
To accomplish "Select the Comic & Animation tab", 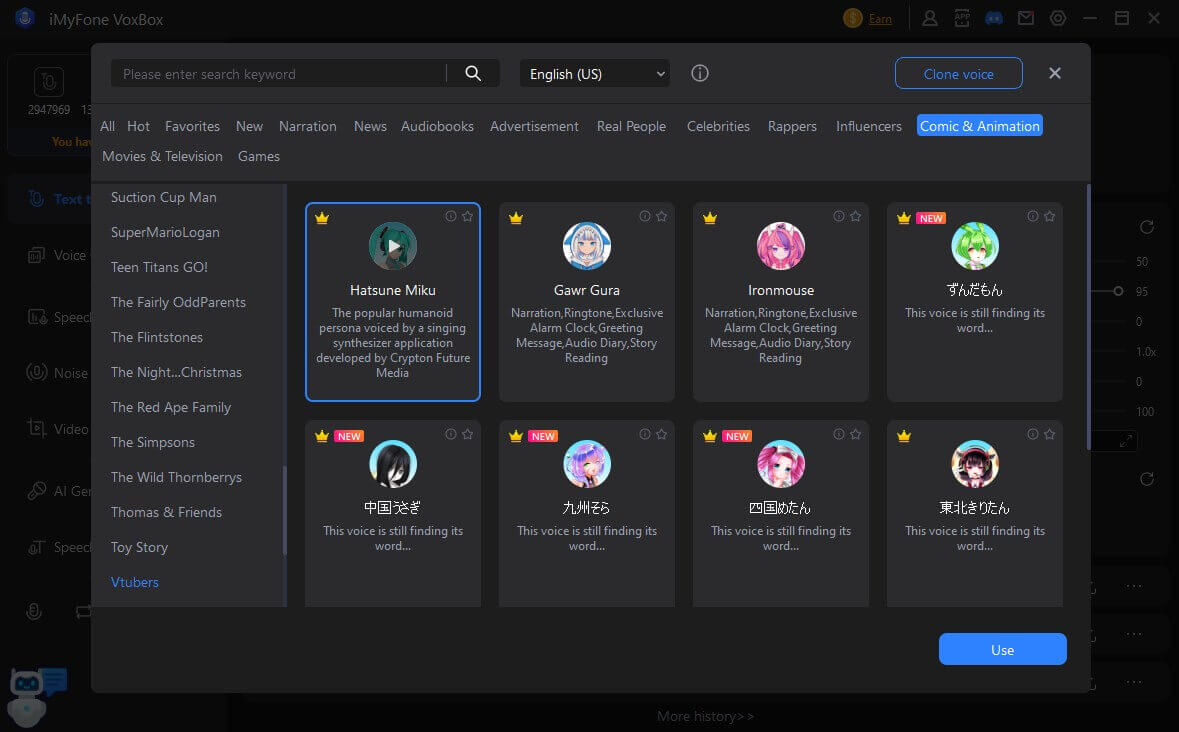I will coord(980,126).
